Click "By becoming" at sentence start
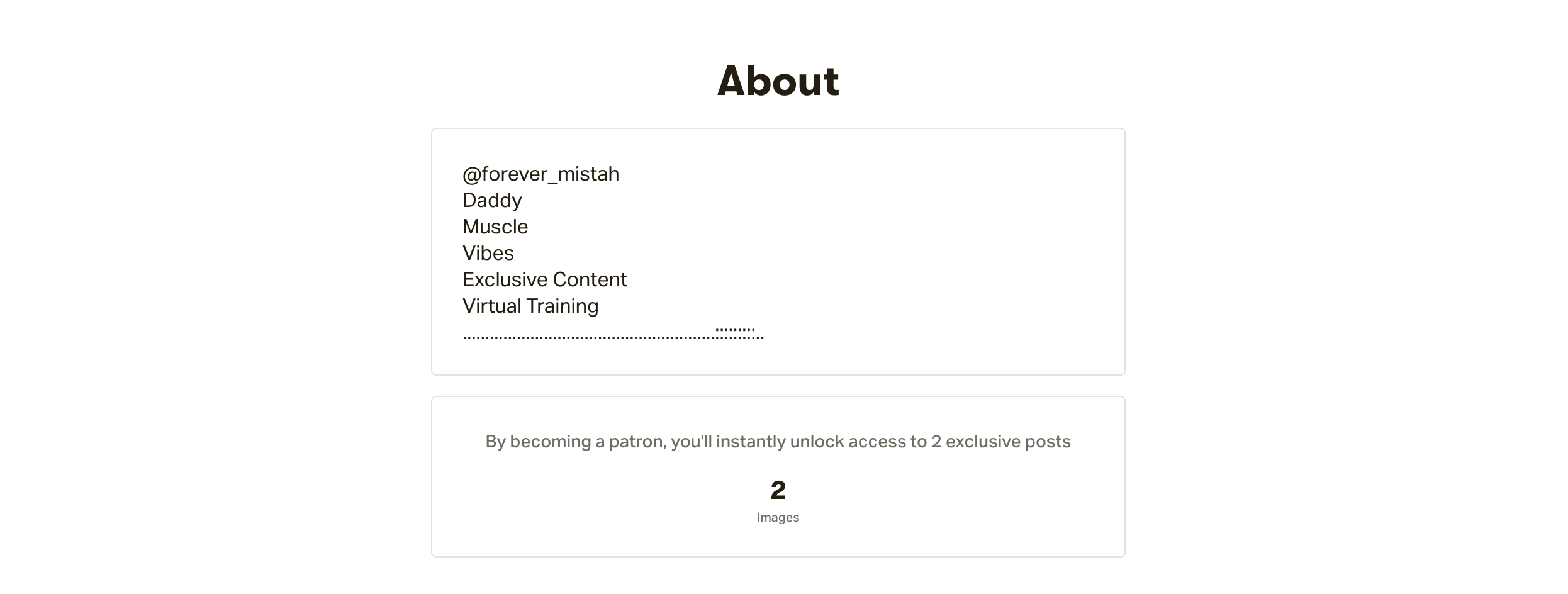Viewport: 1568px width, 594px height. point(538,442)
